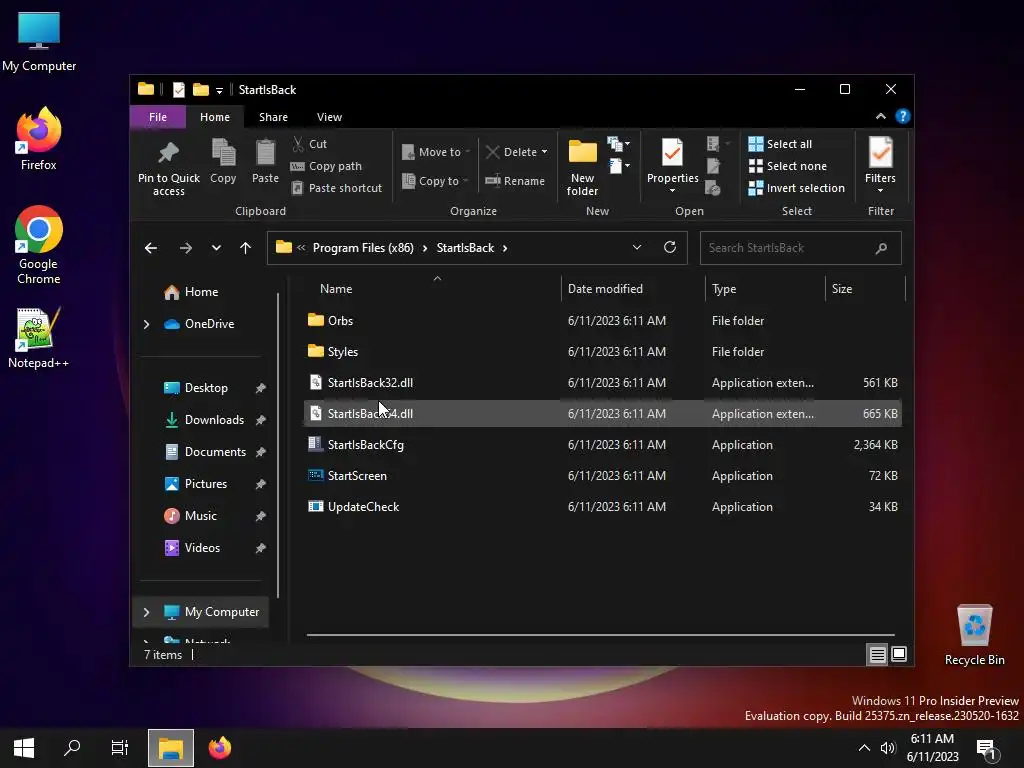
Task: Click Select all in ribbon
Action: (780, 144)
